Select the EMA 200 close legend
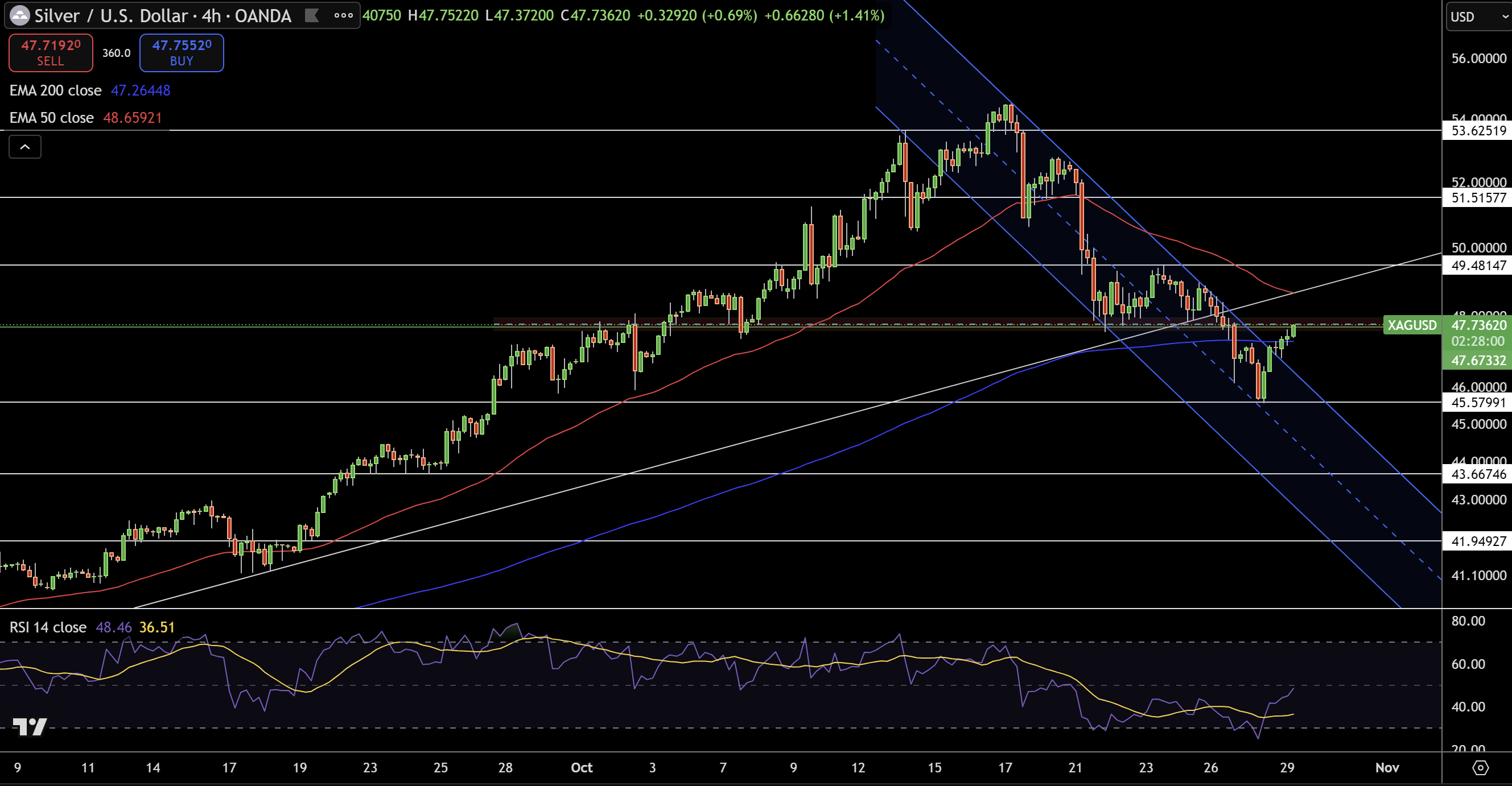Viewport: 1512px width, 786px height. tap(56, 90)
